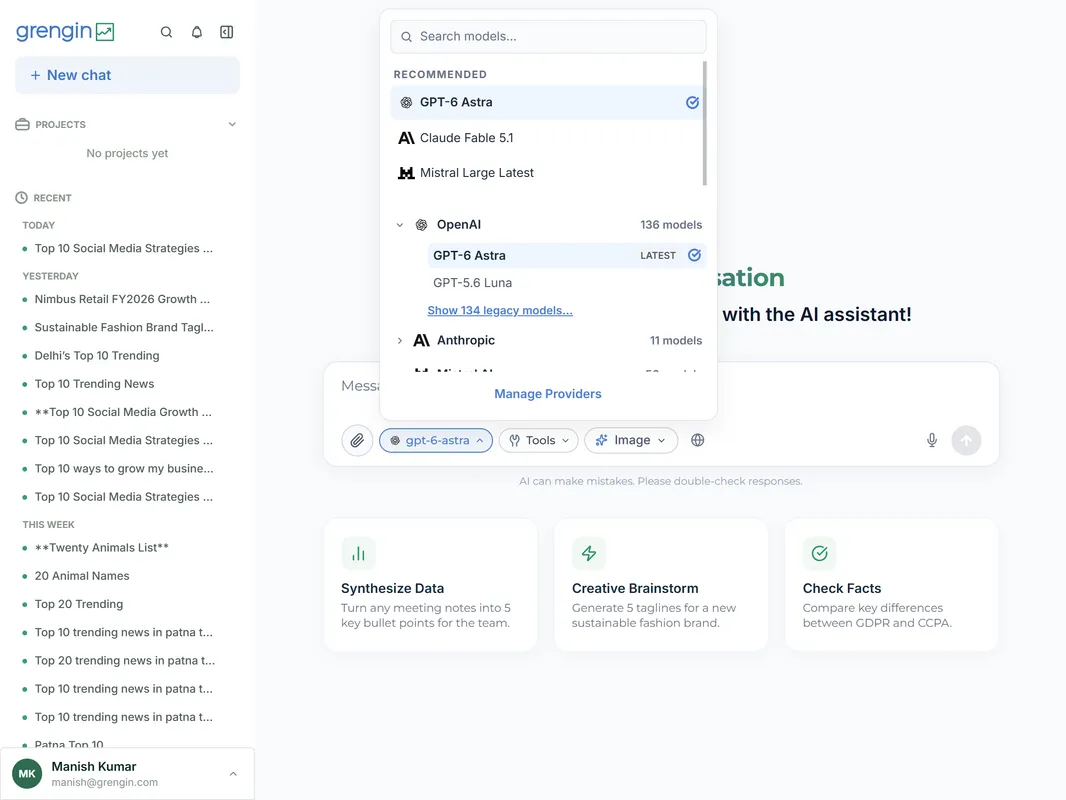Viewport: 1066px width, 800px height.
Task: Open Top 20 trending news in patna chat
Action: [x=124, y=661]
